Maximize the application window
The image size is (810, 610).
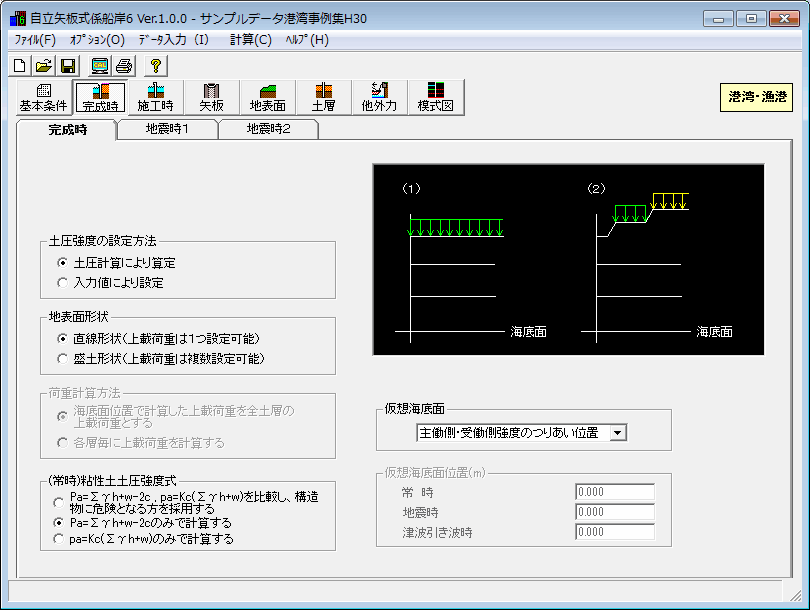point(751,19)
